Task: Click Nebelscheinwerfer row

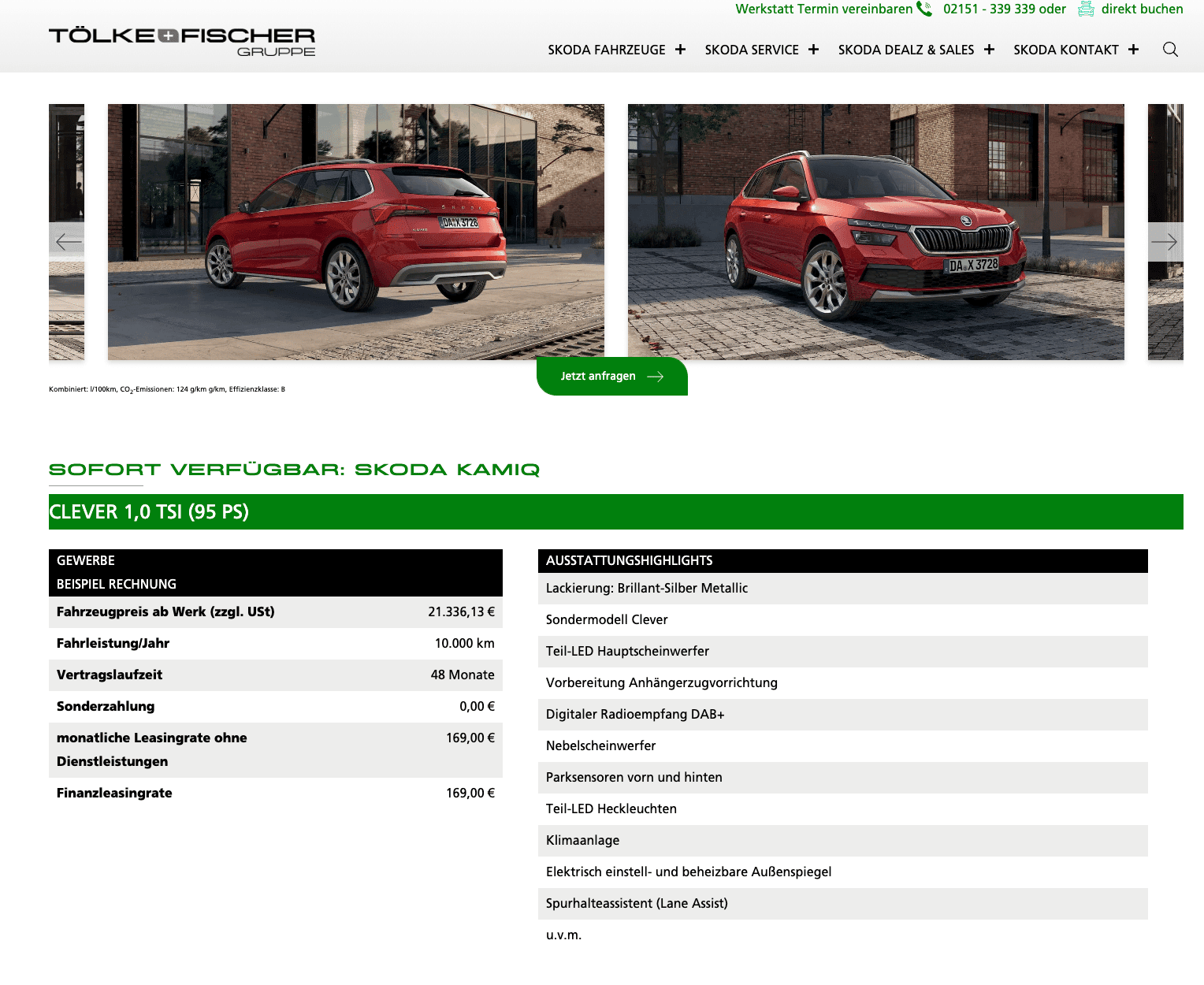Action: point(842,746)
